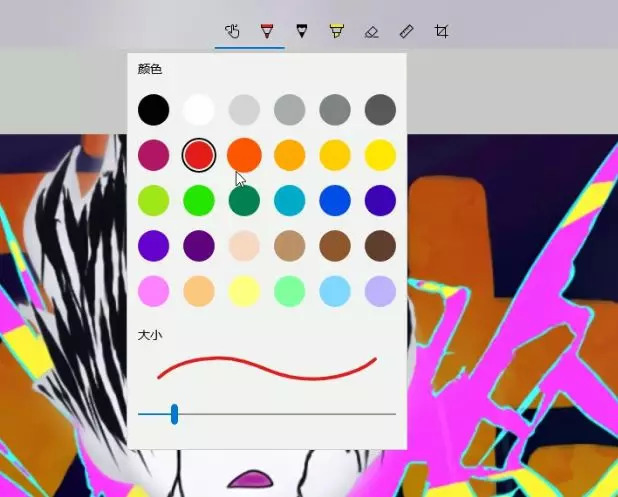The height and width of the screenshot is (497, 618).
Task: Select the touch writing tool
Action: click(x=232, y=31)
